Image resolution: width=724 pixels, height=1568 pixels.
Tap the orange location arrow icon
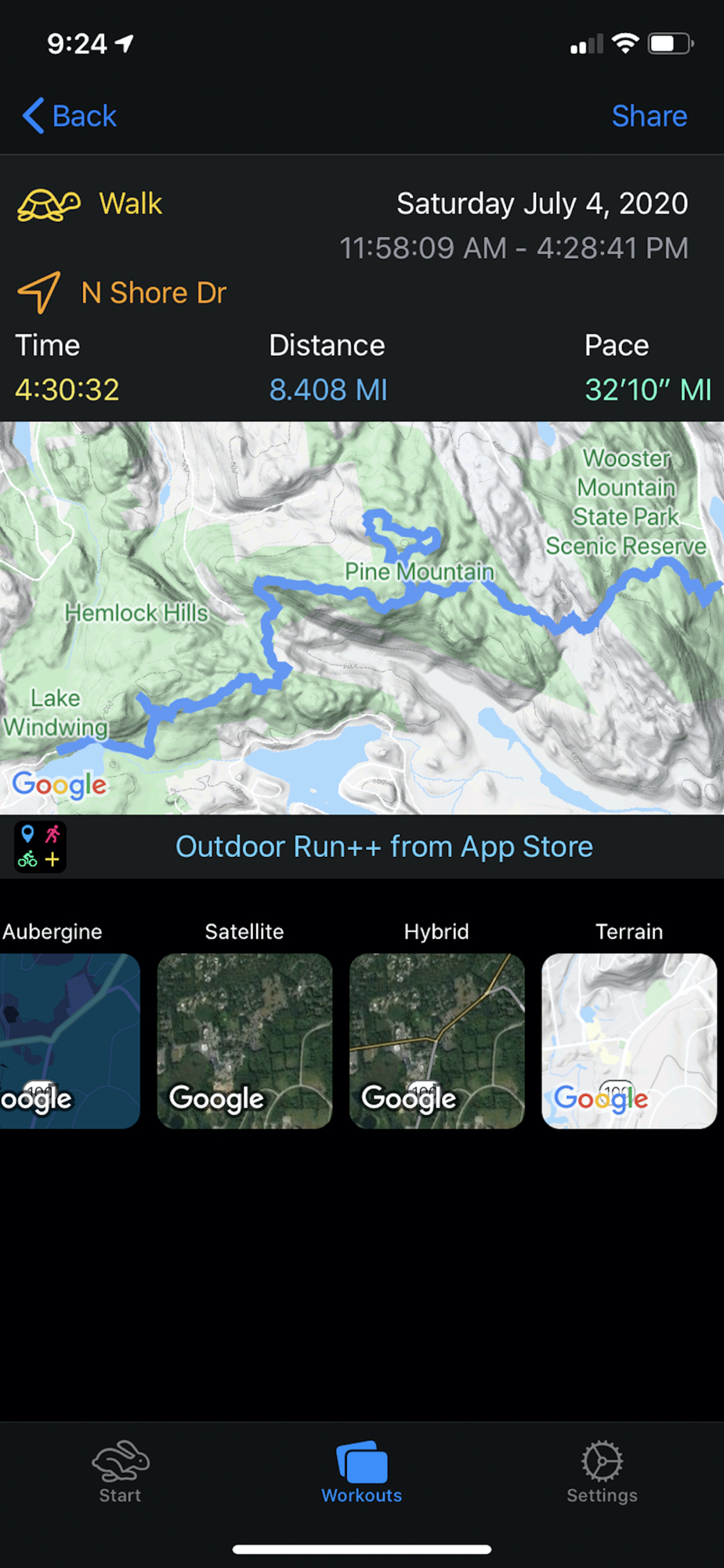click(x=39, y=292)
